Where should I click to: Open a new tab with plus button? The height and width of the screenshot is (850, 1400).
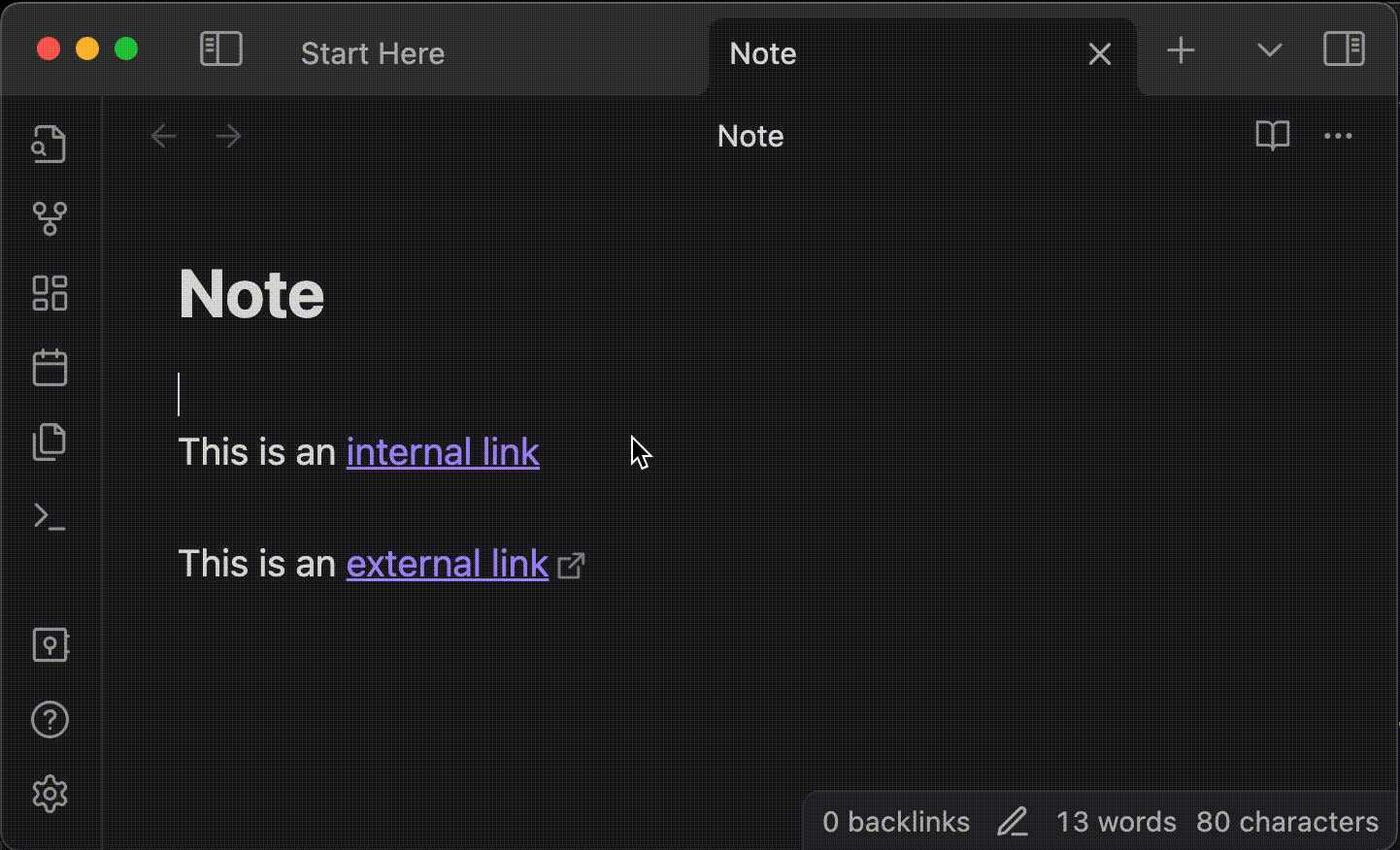point(1181,50)
